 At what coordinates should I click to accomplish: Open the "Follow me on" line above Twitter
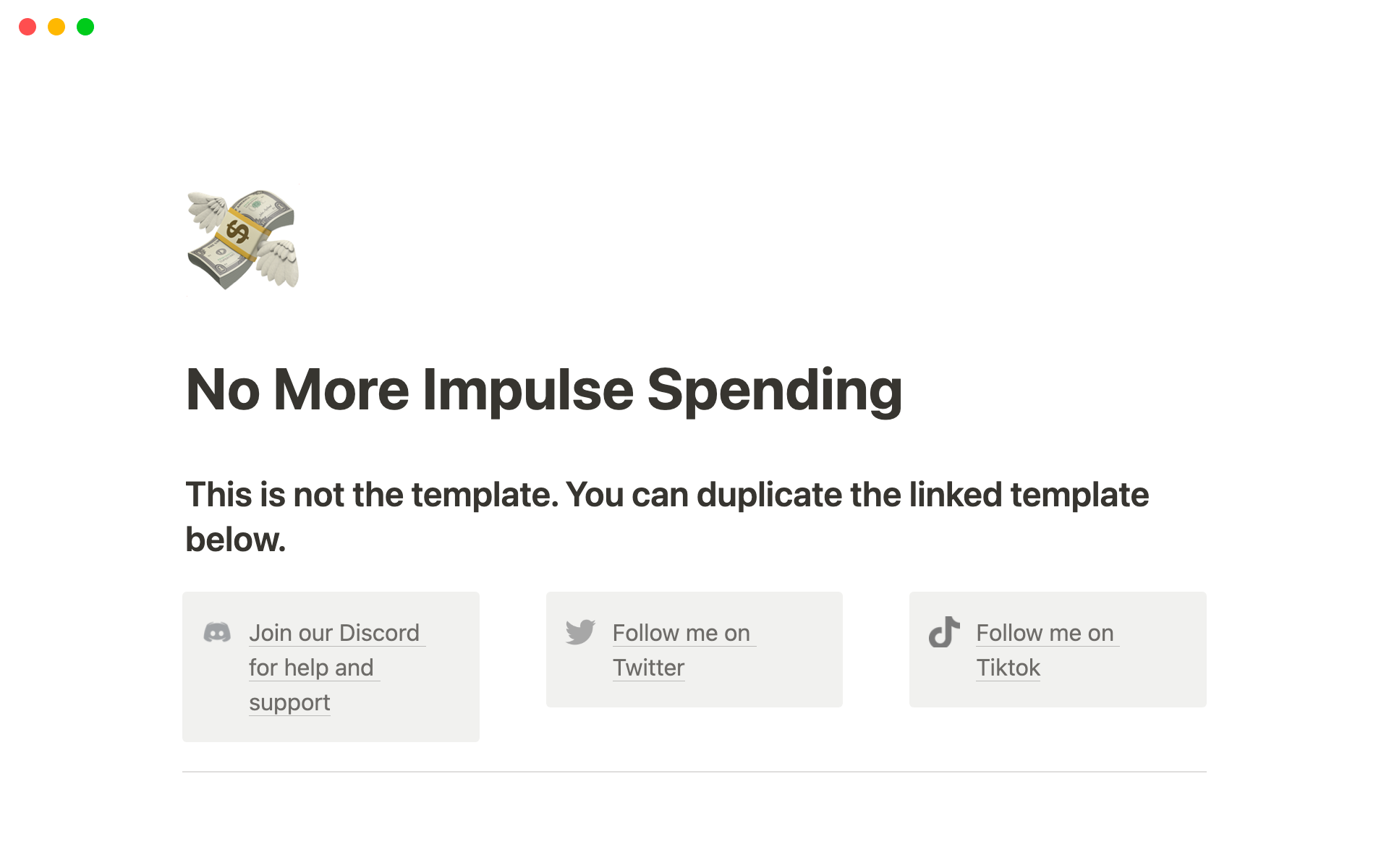coord(681,633)
